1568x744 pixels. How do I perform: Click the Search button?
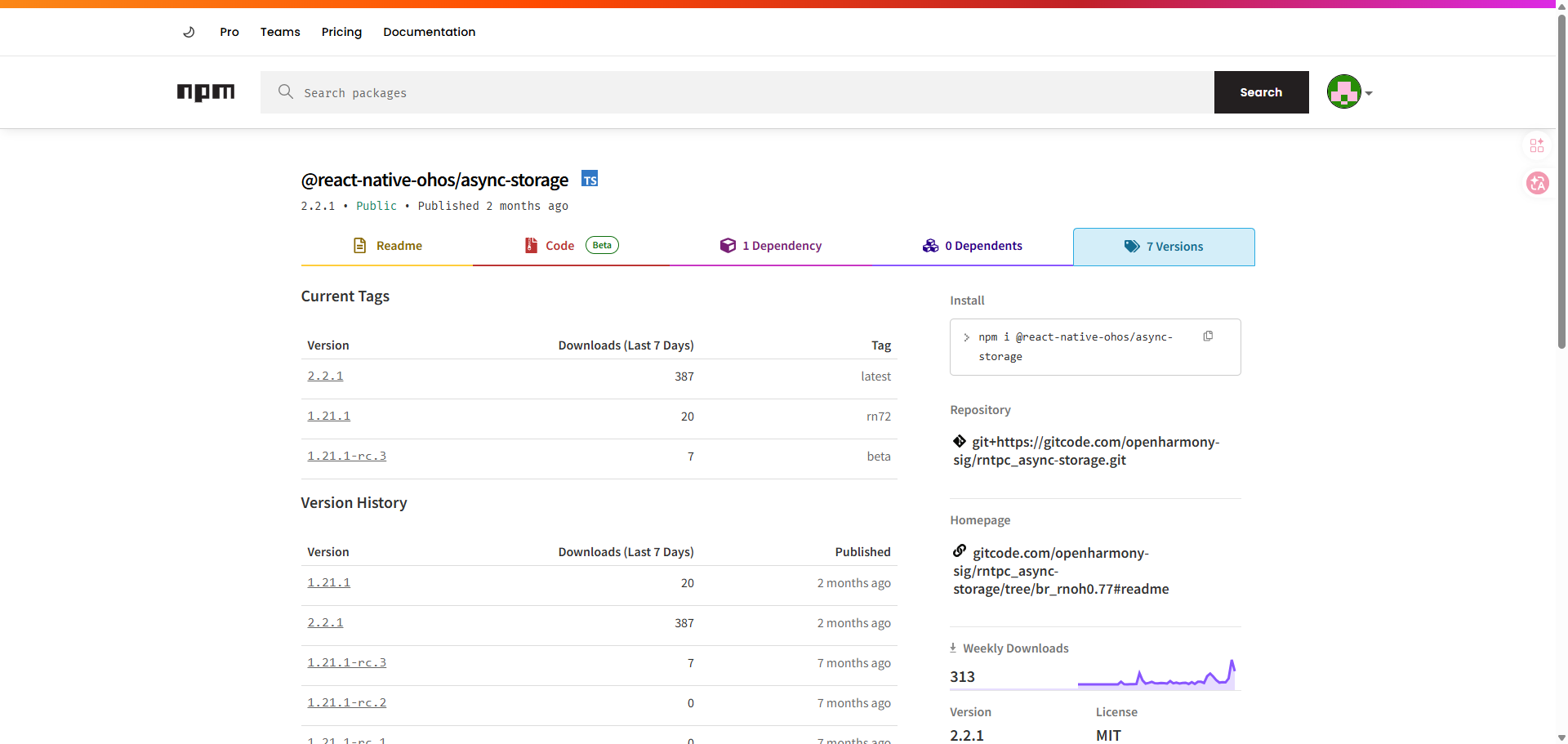click(1261, 92)
